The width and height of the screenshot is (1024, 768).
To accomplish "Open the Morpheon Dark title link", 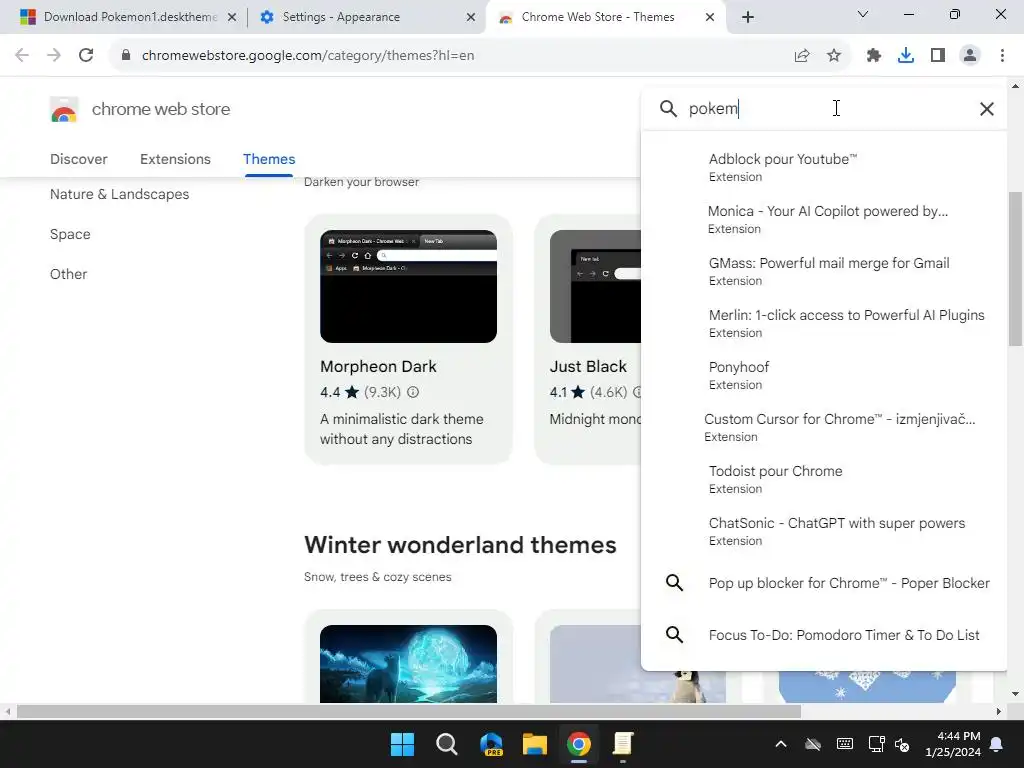I will 378,366.
